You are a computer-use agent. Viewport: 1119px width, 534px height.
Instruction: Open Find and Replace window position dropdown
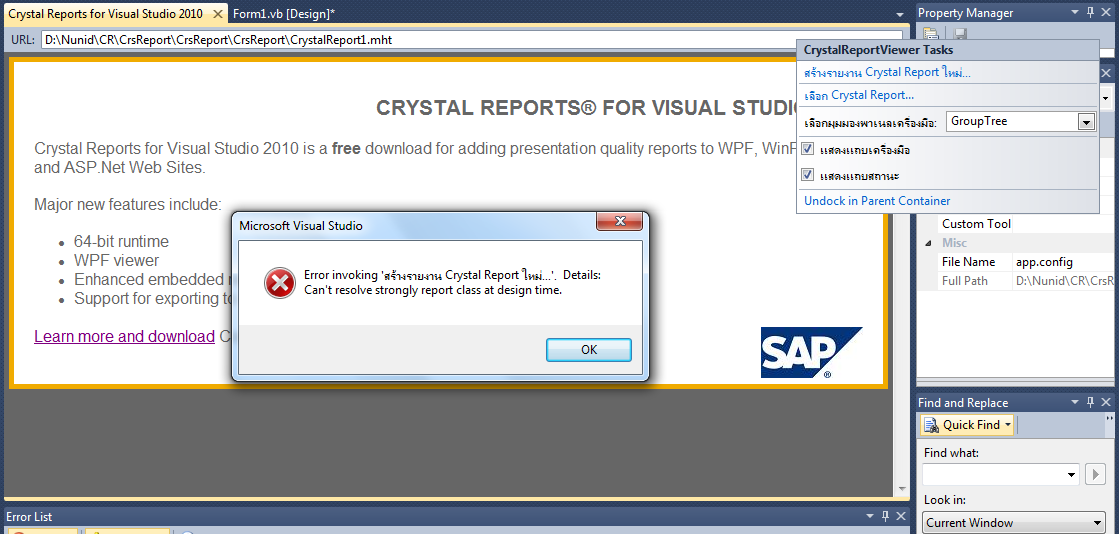(x=1075, y=403)
